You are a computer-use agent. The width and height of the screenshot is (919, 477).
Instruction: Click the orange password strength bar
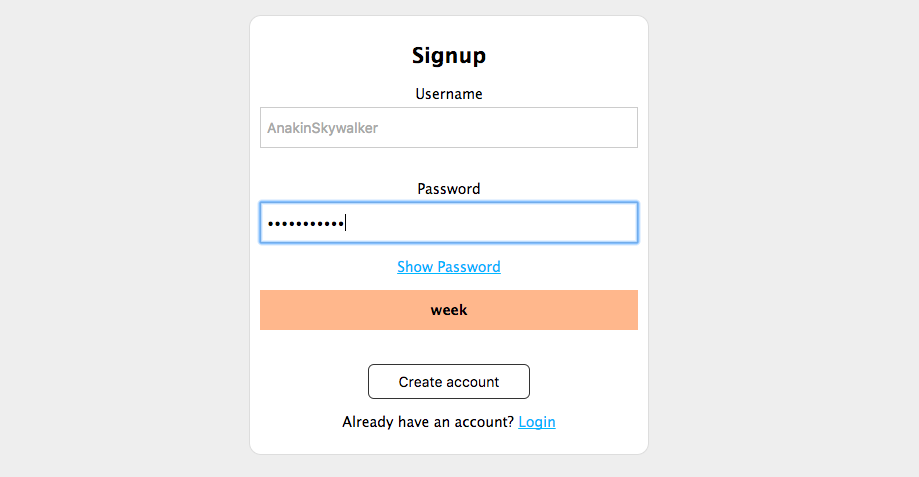pos(448,310)
